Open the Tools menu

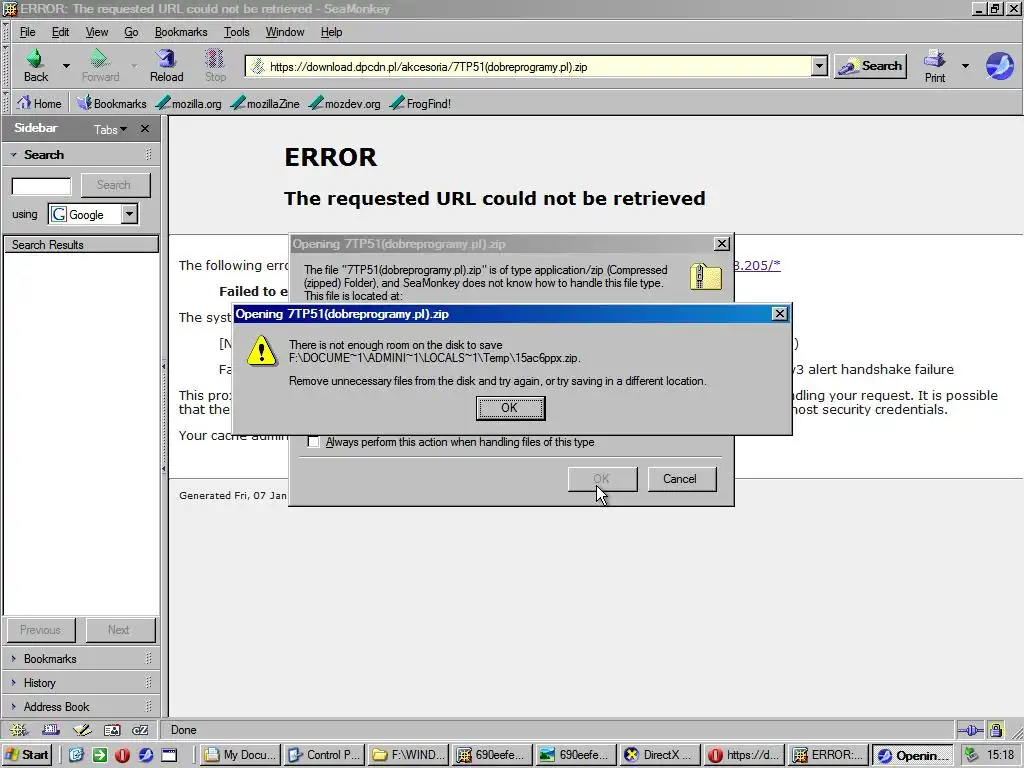pos(236,32)
